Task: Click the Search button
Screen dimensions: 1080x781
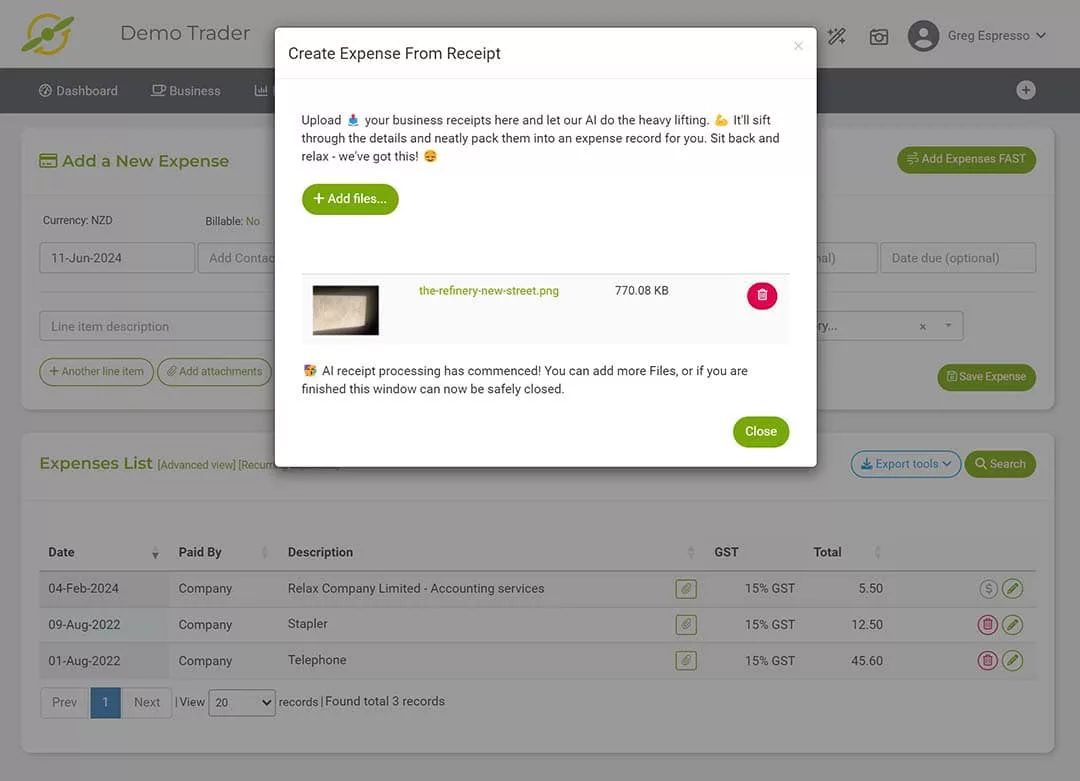Action: pyautogui.click(x=1000, y=464)
